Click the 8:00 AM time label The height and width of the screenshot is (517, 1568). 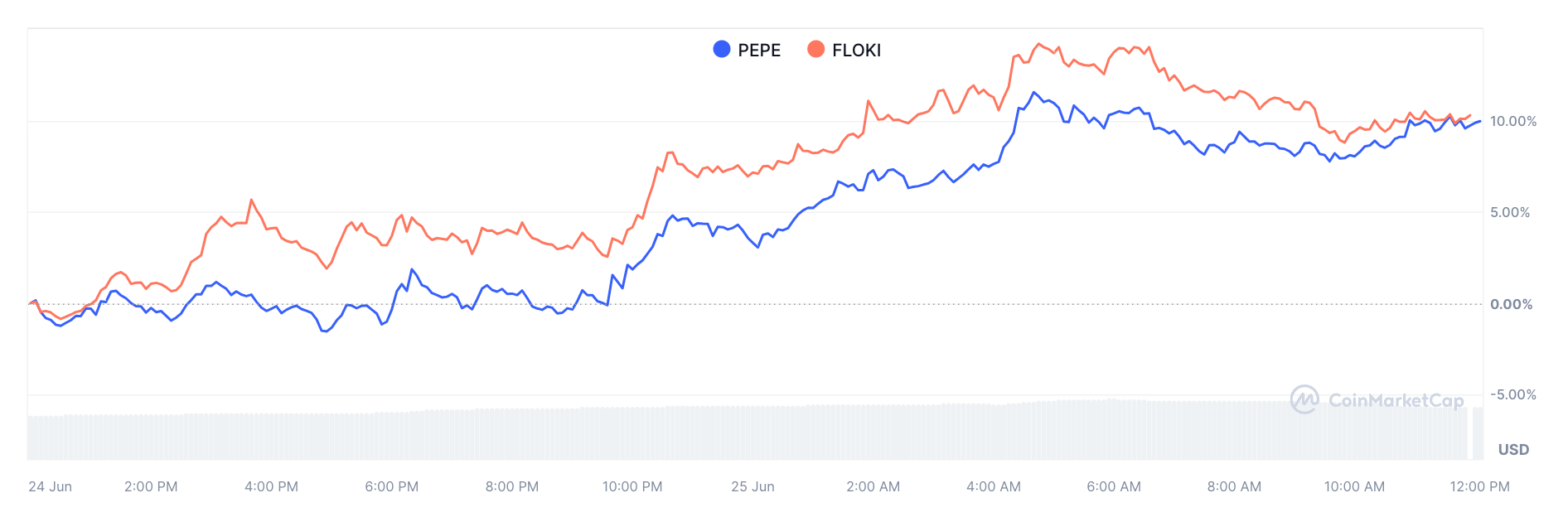pos(1234,486)
